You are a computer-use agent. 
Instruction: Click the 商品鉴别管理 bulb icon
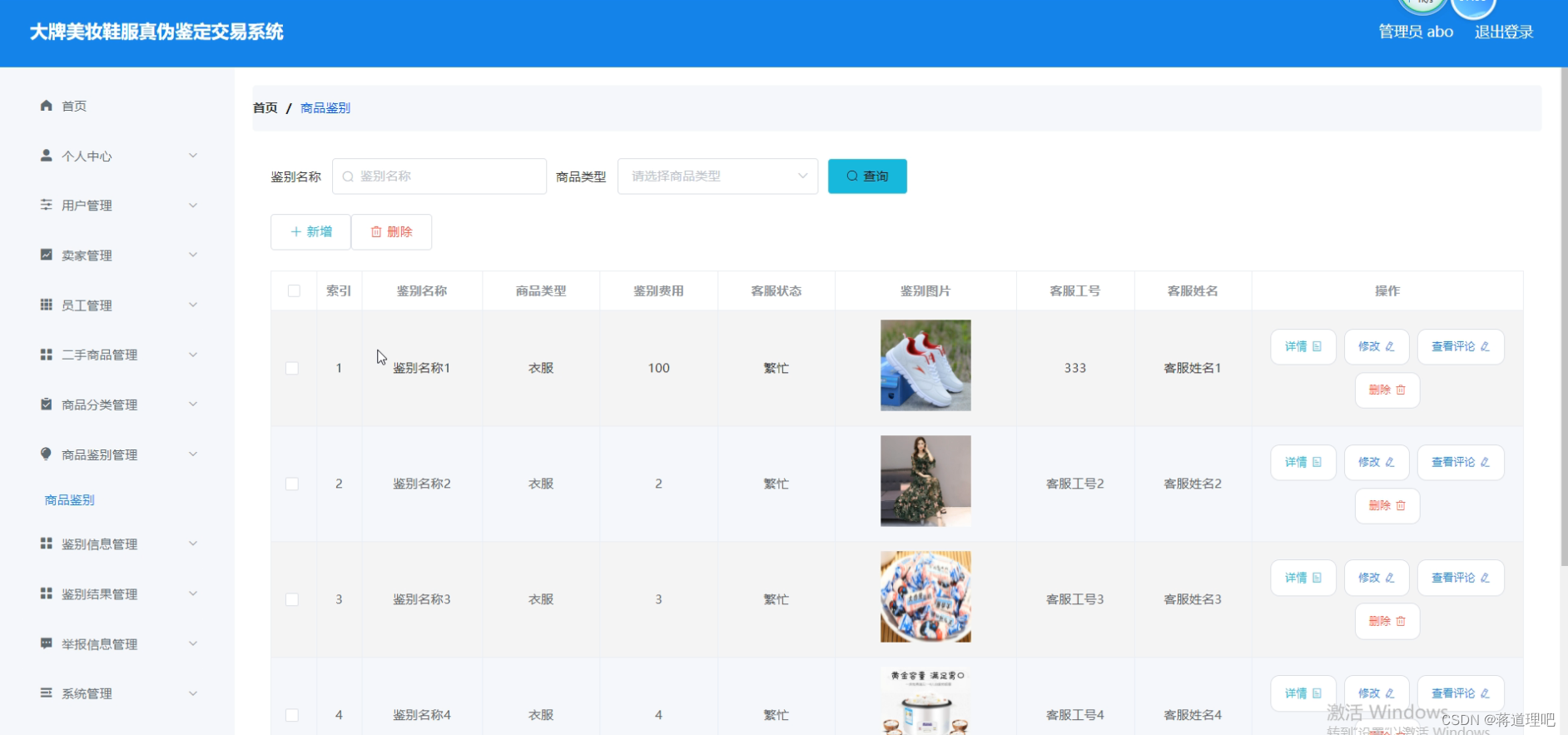[x=47, y=454]
